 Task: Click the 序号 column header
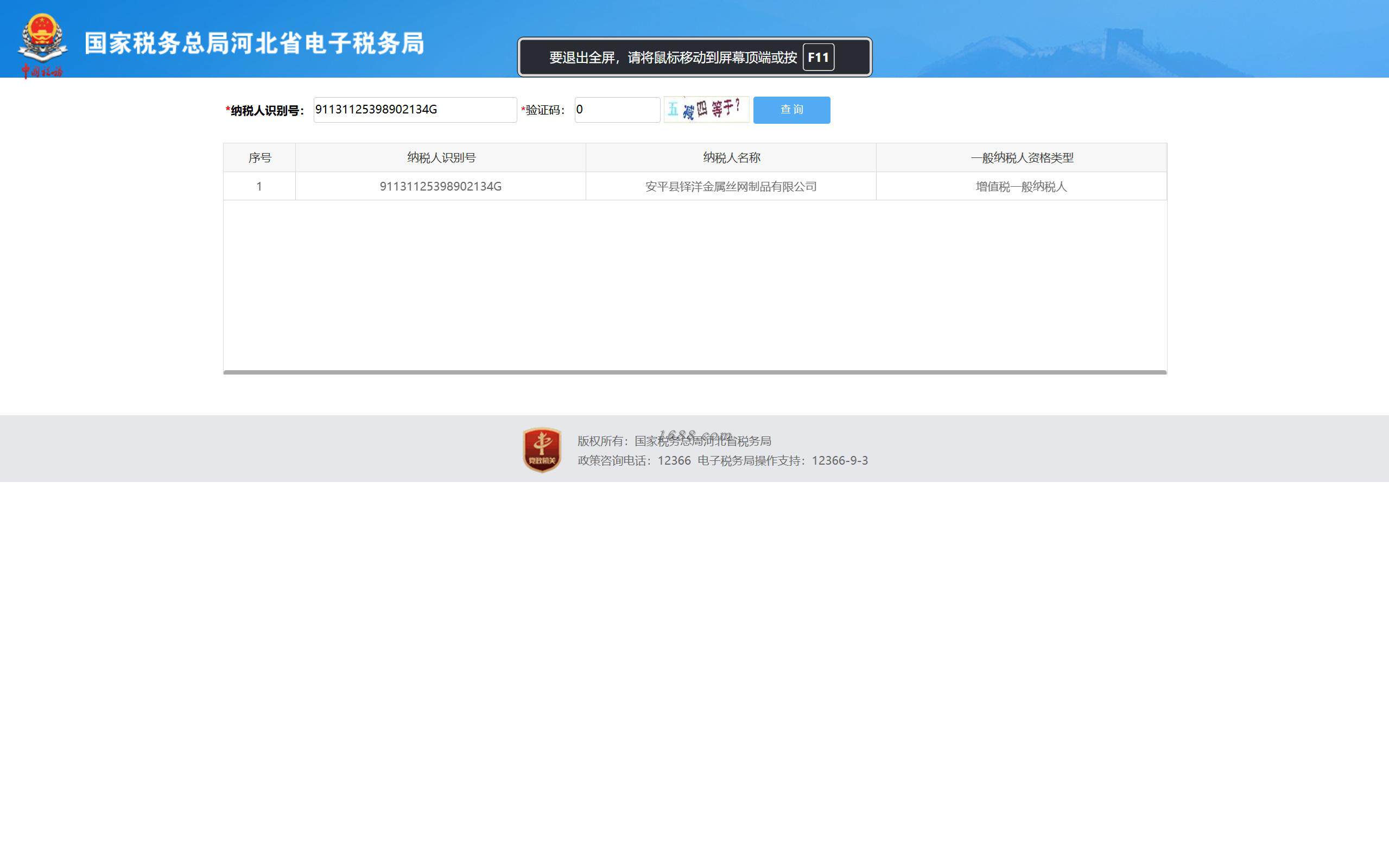(259, 158)
